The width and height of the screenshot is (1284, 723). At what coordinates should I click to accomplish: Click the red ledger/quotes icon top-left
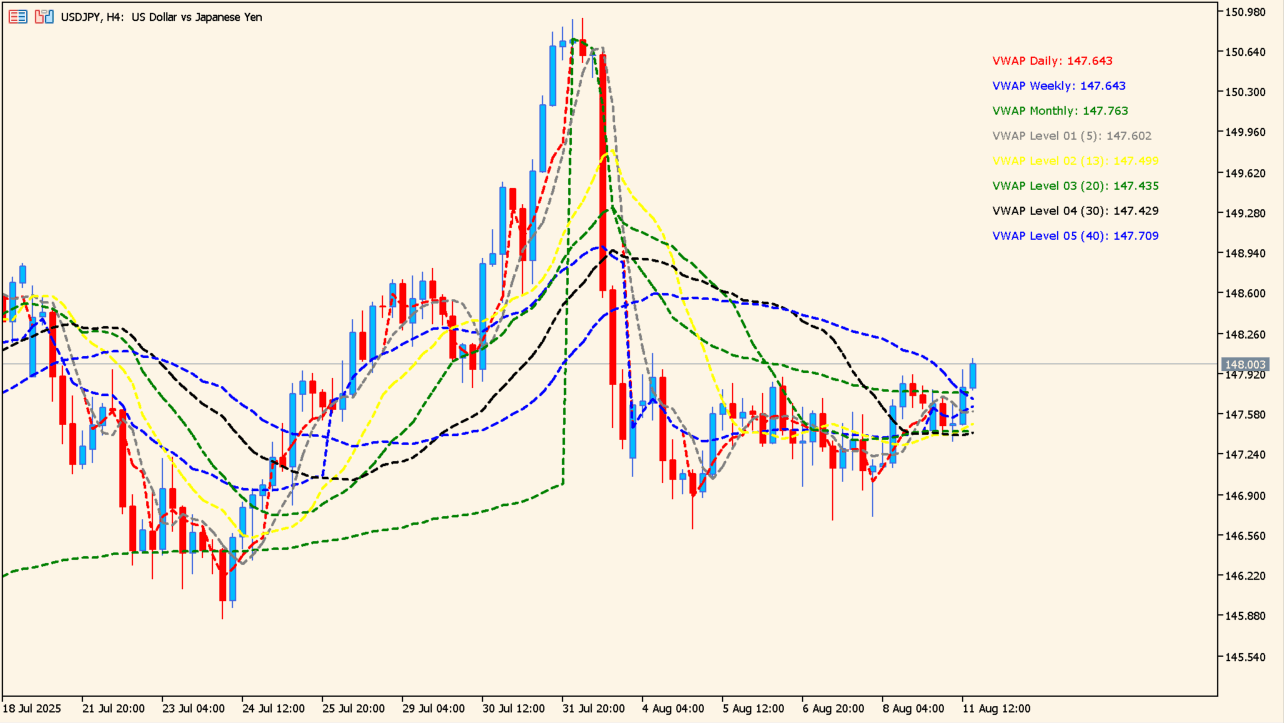[16, 17]
